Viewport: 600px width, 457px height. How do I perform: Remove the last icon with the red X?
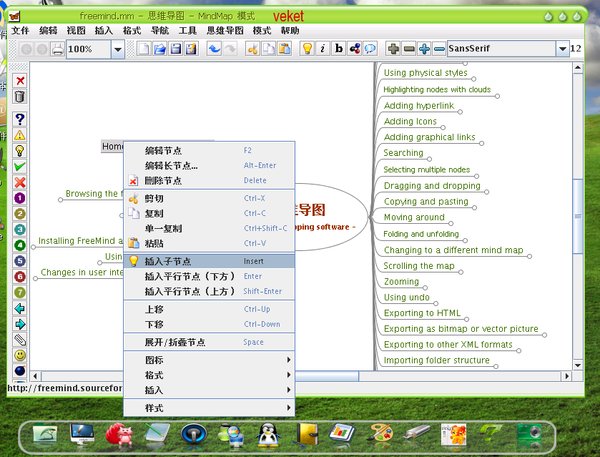(x=20, y=80)
